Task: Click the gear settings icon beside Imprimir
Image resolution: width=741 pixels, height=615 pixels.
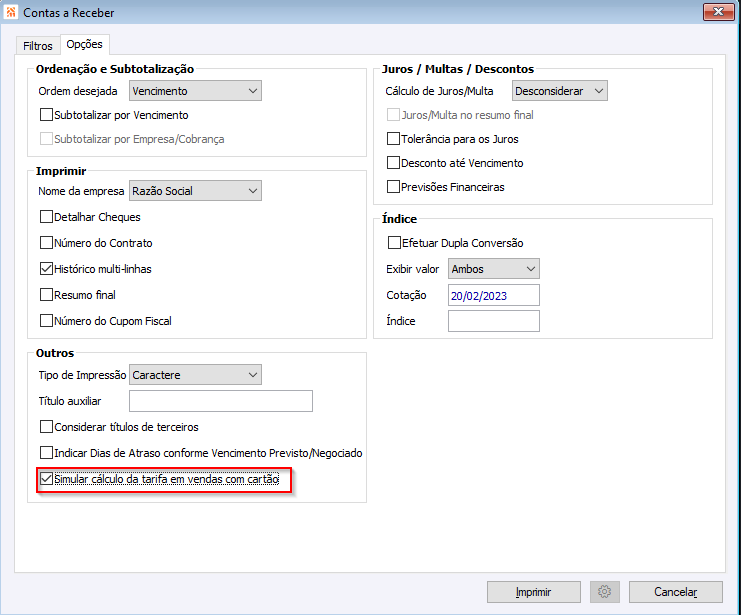Action: (x=604, y=591)
